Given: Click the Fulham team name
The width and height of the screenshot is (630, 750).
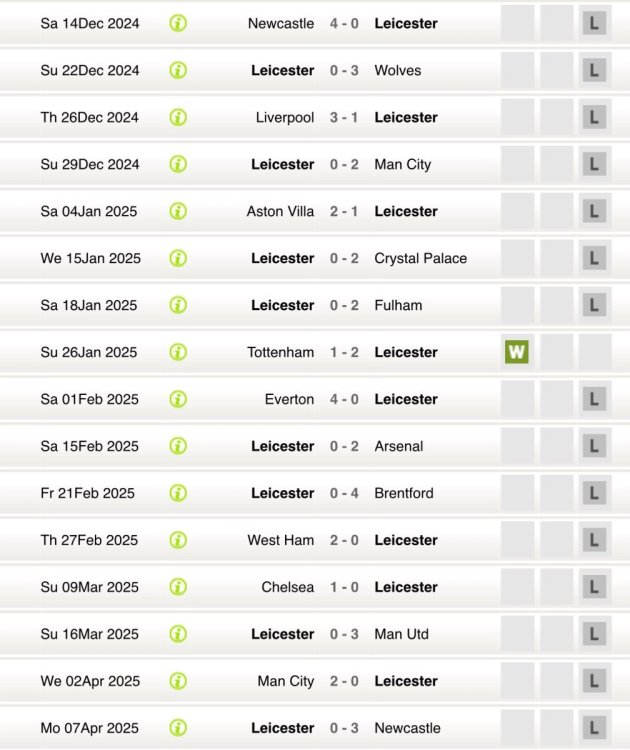Looking at the screenshot, I should (x=398, y=305).
